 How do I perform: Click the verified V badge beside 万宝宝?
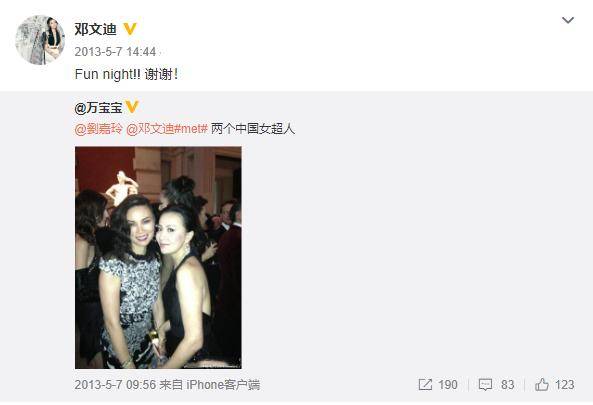tap(132, 107)
